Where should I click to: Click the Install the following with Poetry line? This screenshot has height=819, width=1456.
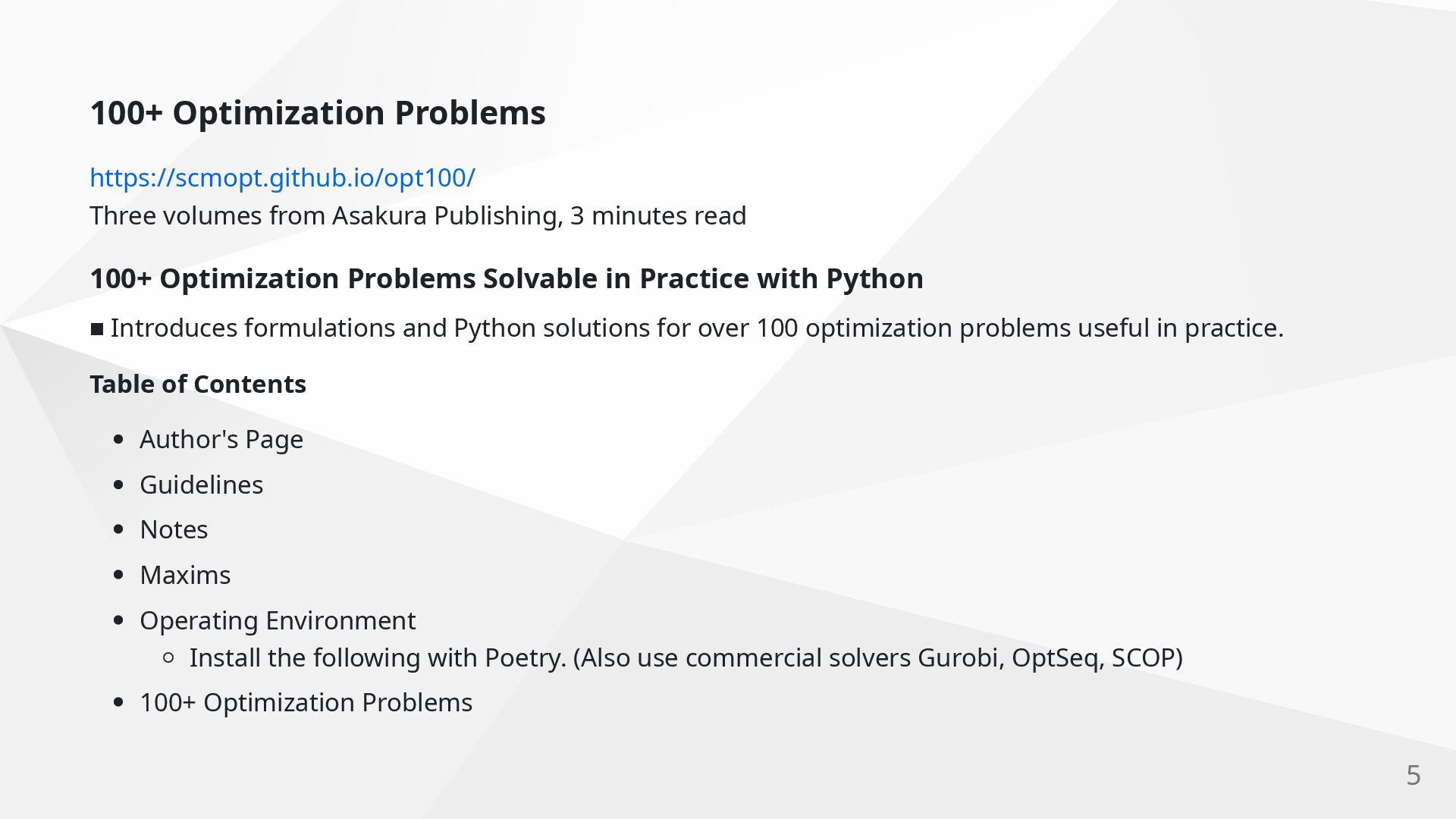[686, 658]
